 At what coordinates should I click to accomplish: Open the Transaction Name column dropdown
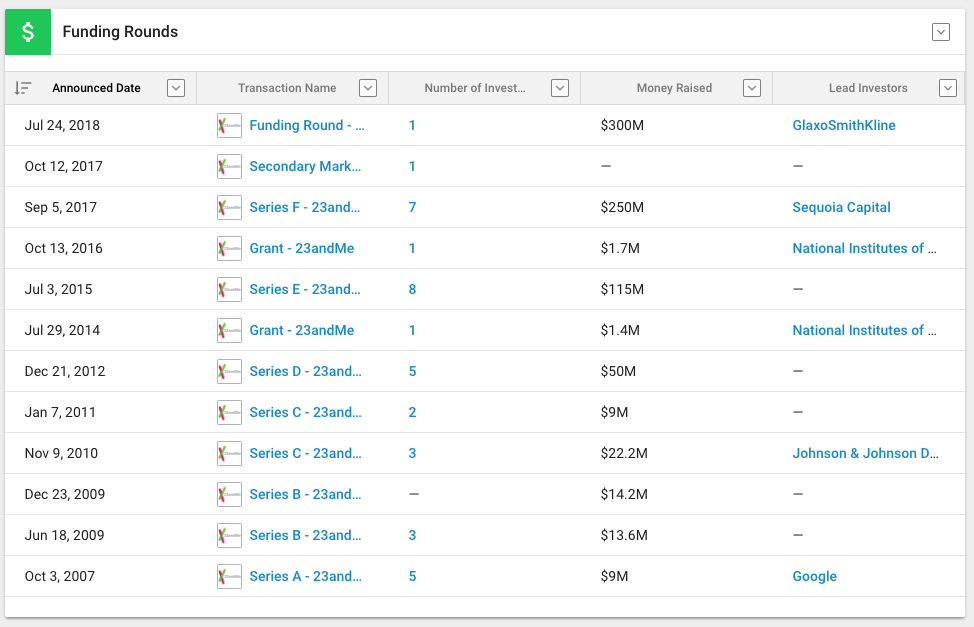click(368, 88)
